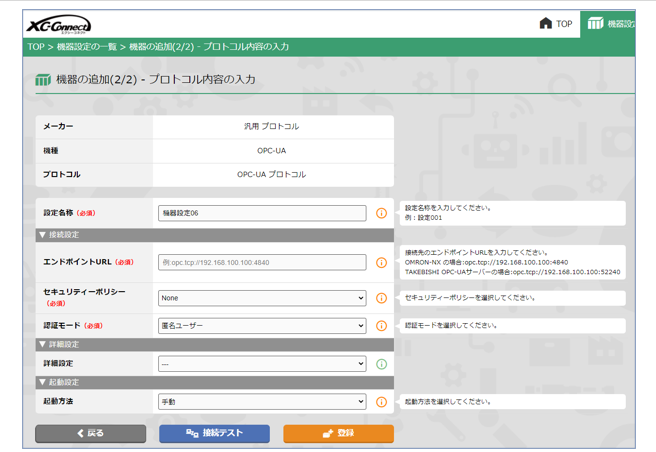Image resolution: width=656 pixels, height=452 pixels.
Task: Collapse the 接続設定 section header
Action: (58, 235)
